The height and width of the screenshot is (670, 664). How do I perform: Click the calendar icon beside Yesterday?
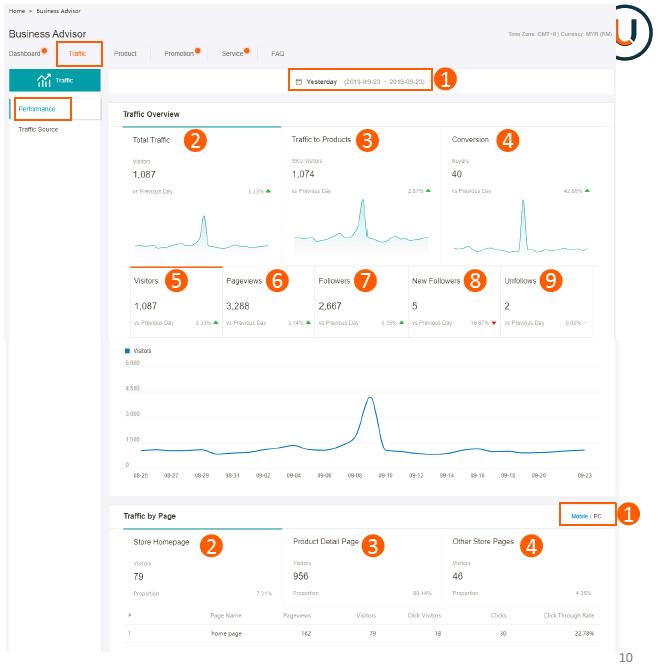(299, 82)
